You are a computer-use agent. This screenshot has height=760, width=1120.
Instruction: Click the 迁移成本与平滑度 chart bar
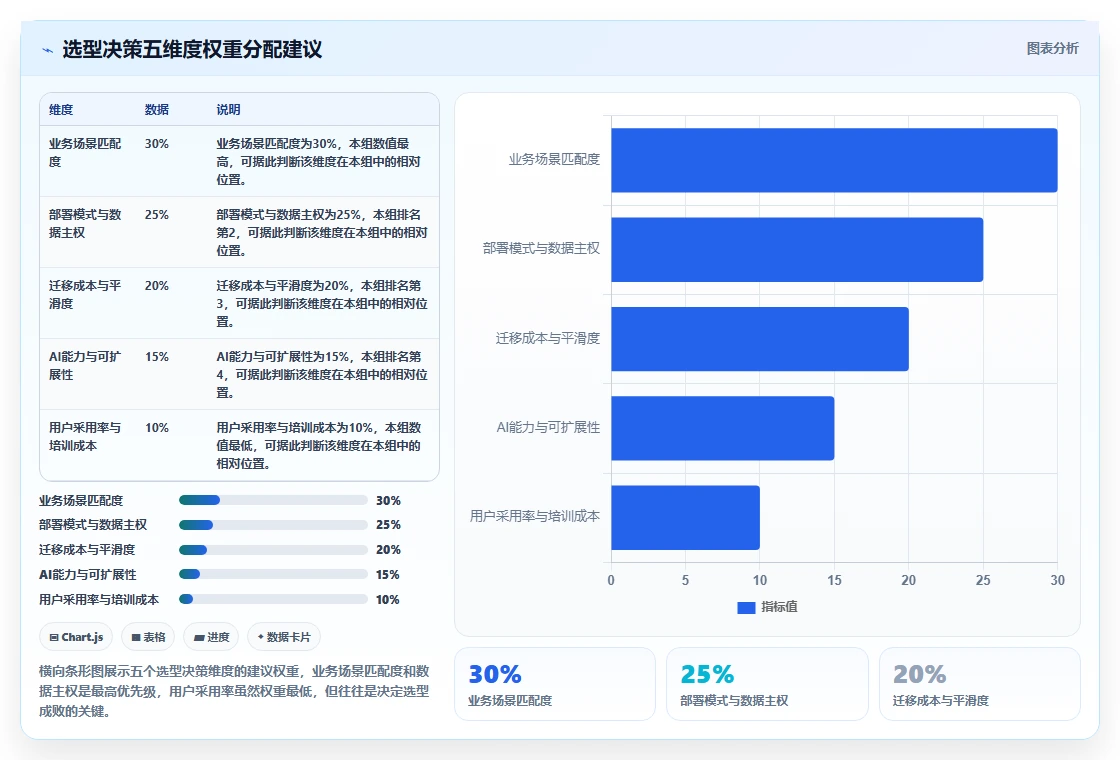click(760, 339)
